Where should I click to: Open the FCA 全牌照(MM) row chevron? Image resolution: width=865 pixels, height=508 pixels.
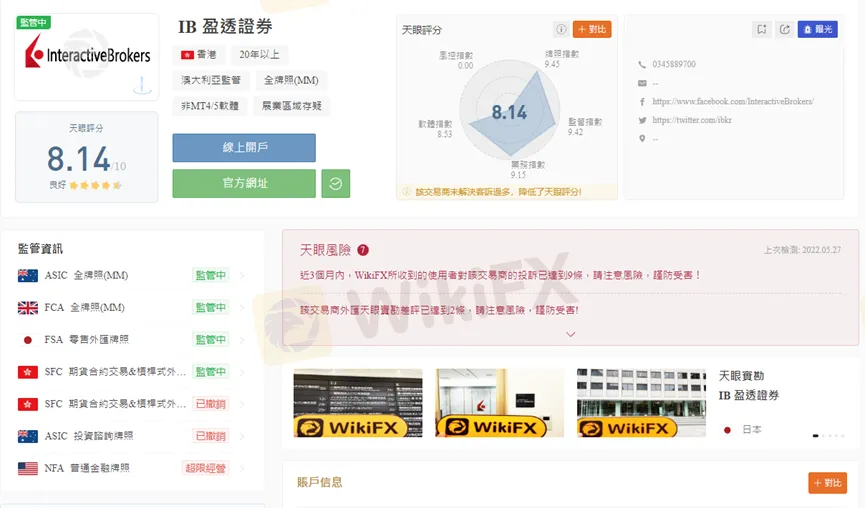[x=243, y=308]
